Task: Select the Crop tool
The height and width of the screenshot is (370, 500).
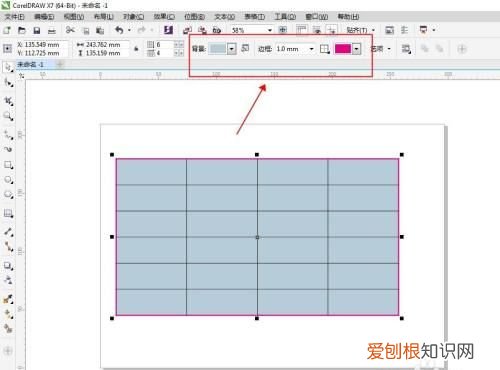Action: (8, 100)
